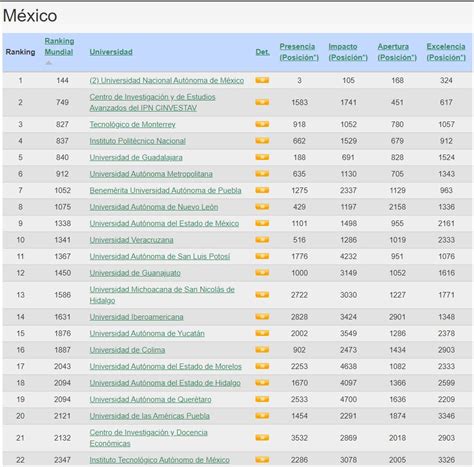Select Impacto value 4232 for San Luis Potosí

pyautogui.click(x=348, y=256)
